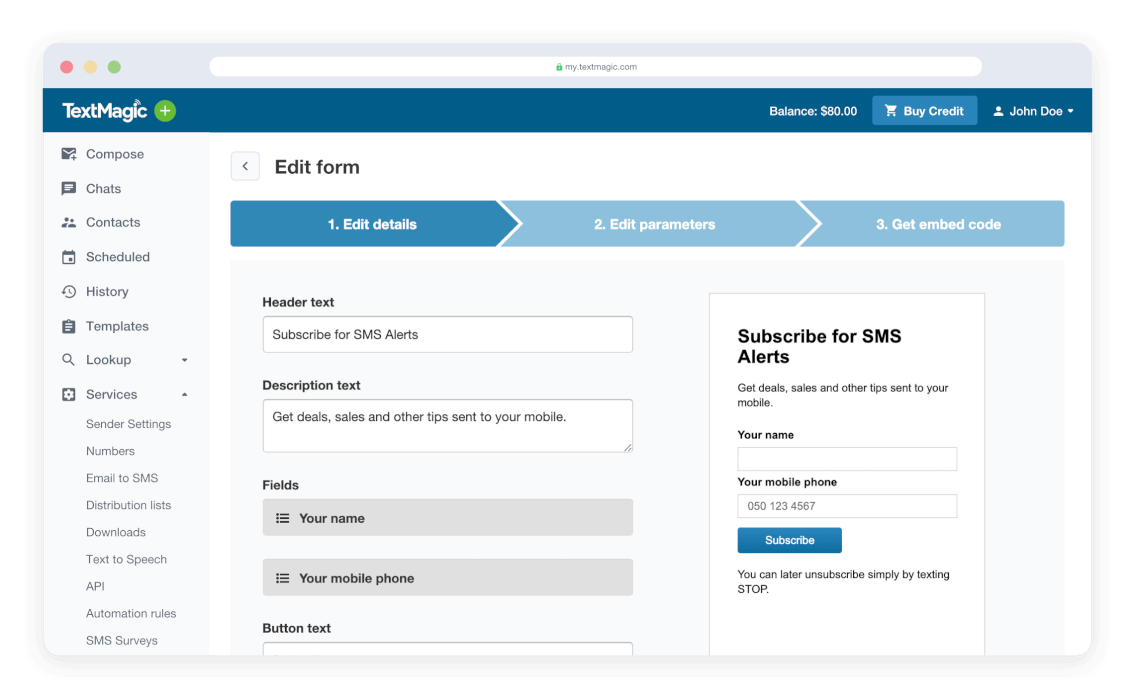Go to the 2. Edit parameters step

pos(654,224)
